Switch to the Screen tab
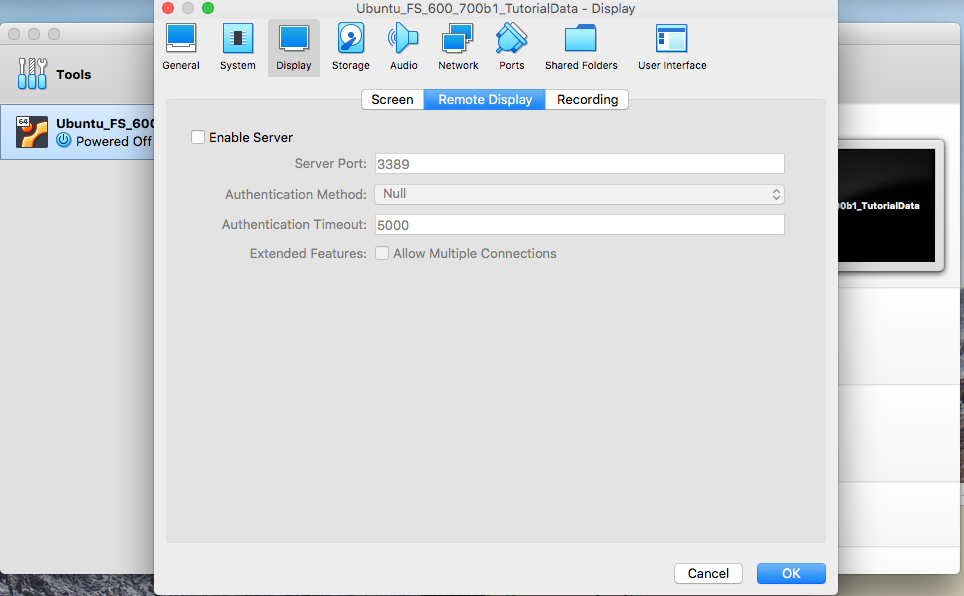This screenshot has height=596, width=964. click(392, 99)
